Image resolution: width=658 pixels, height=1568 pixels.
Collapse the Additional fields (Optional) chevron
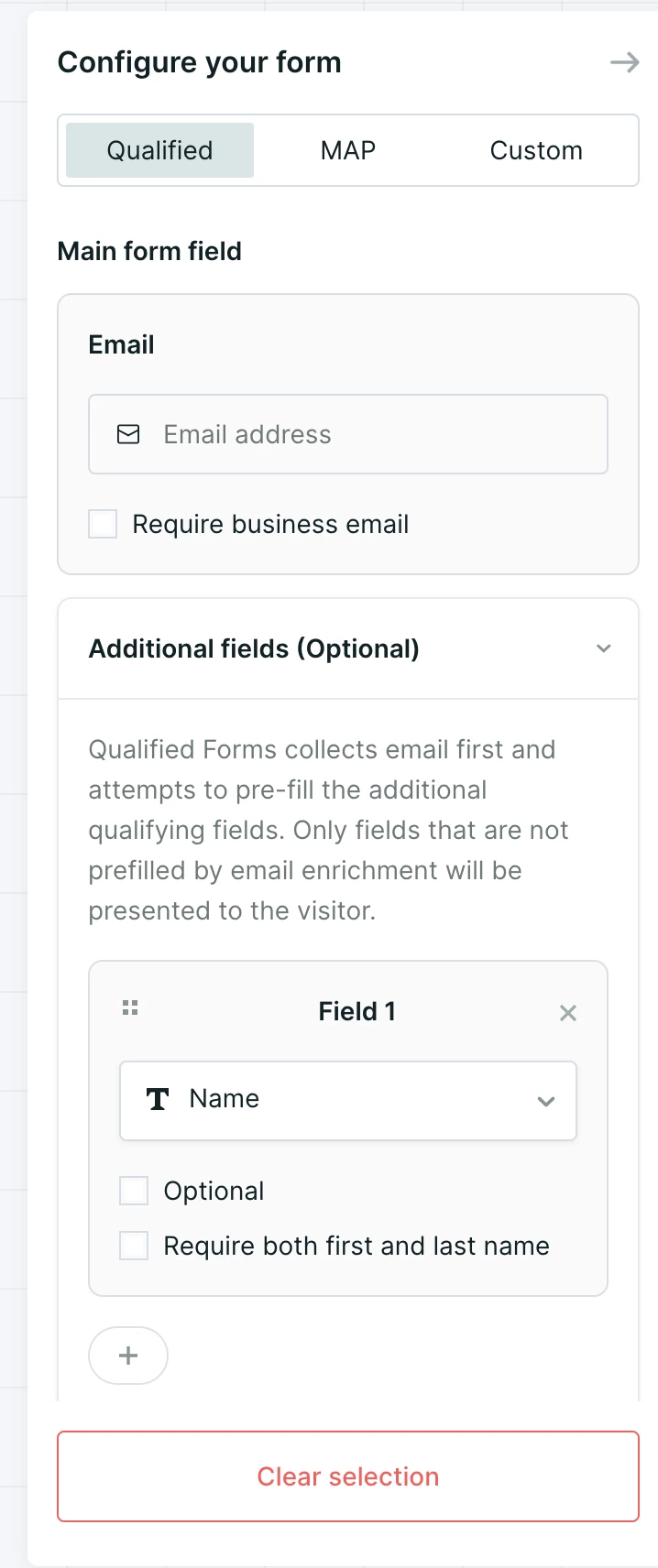tap(603, 648)
